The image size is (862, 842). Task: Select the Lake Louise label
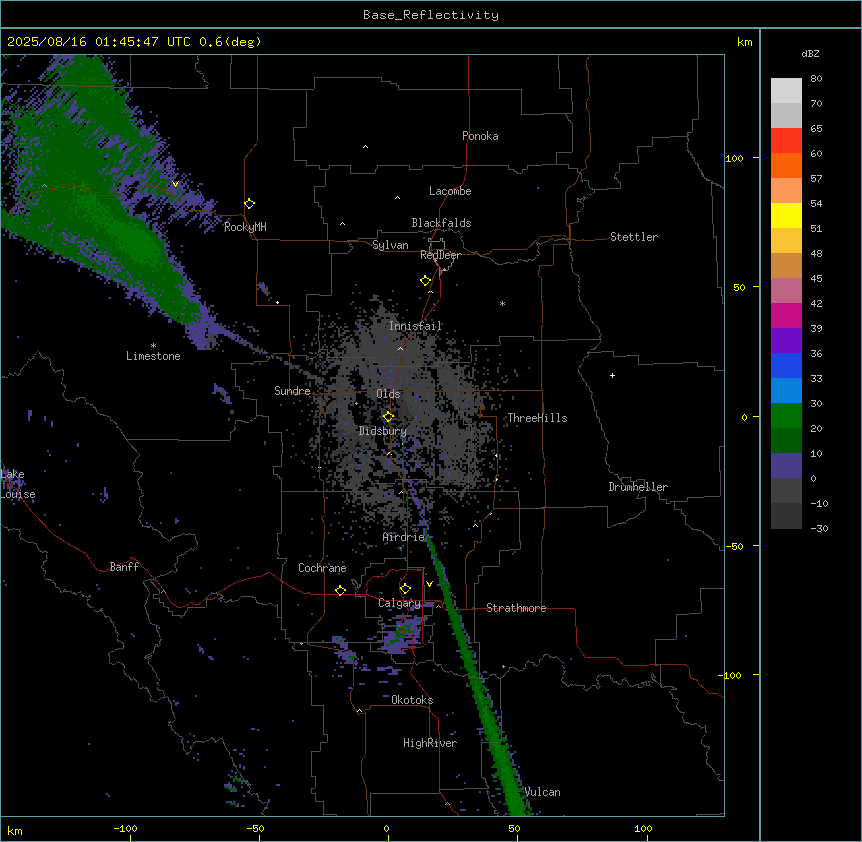[x=18, y=484]
